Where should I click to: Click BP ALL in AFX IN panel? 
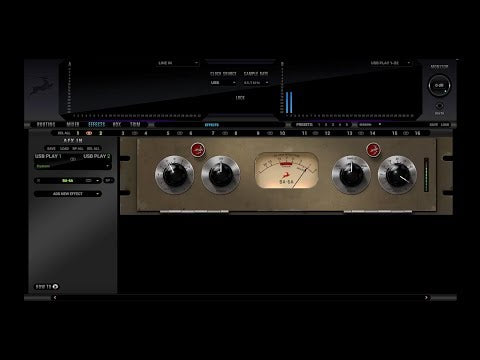[78, 149]
